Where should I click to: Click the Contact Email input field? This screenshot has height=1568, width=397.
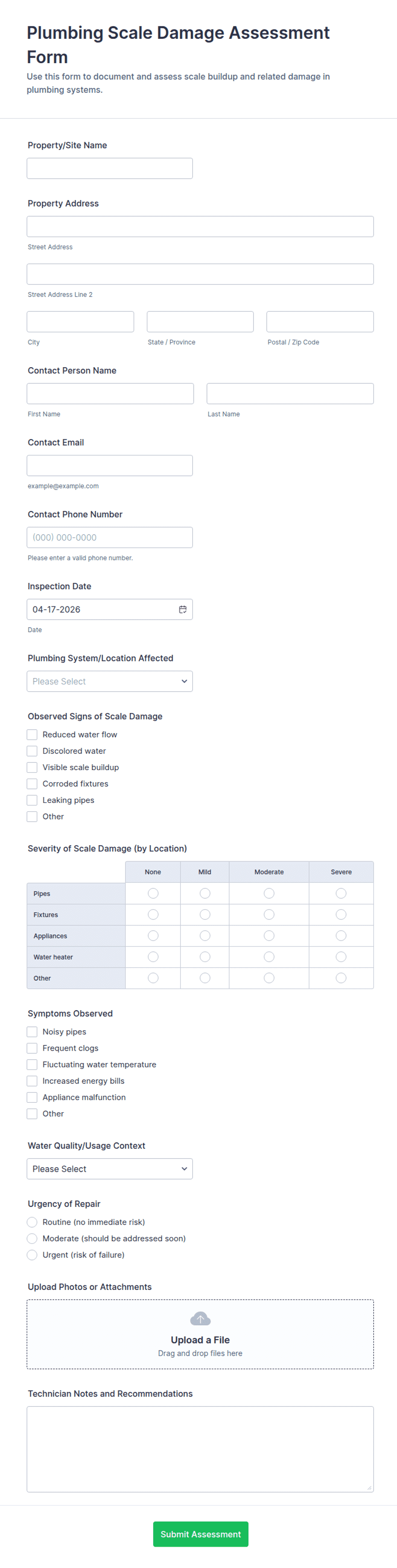tap(110, 466)
